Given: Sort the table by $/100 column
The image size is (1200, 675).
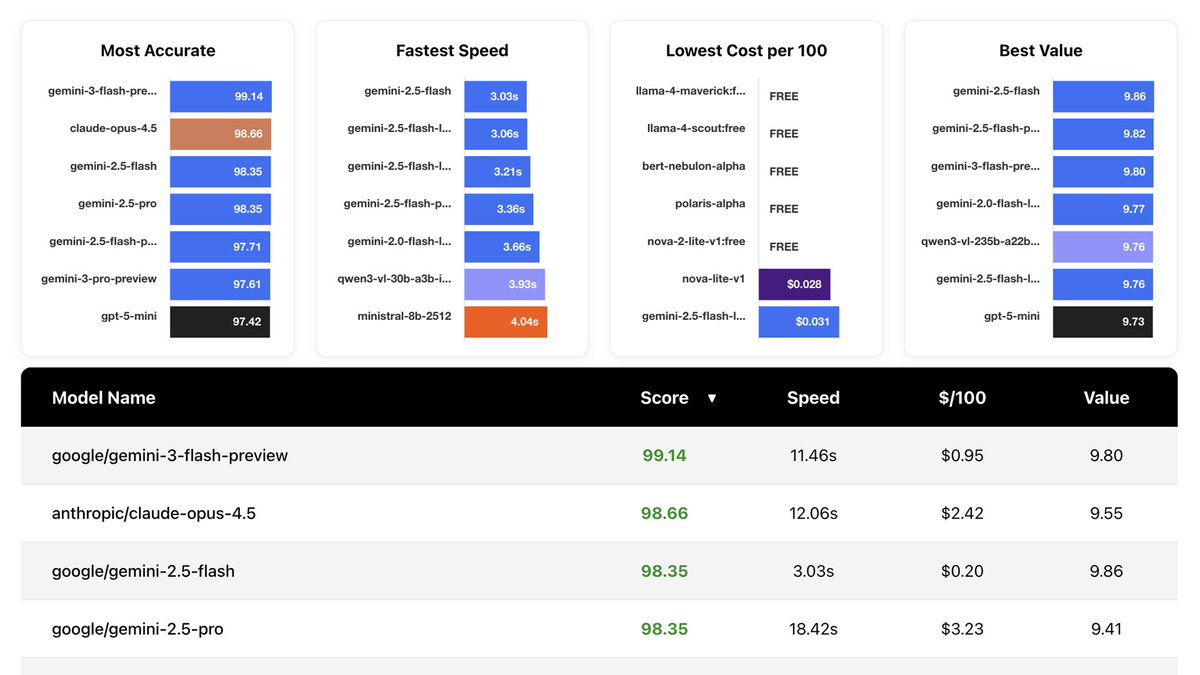Looking at the screenshot, I should (x=962, y=398).
